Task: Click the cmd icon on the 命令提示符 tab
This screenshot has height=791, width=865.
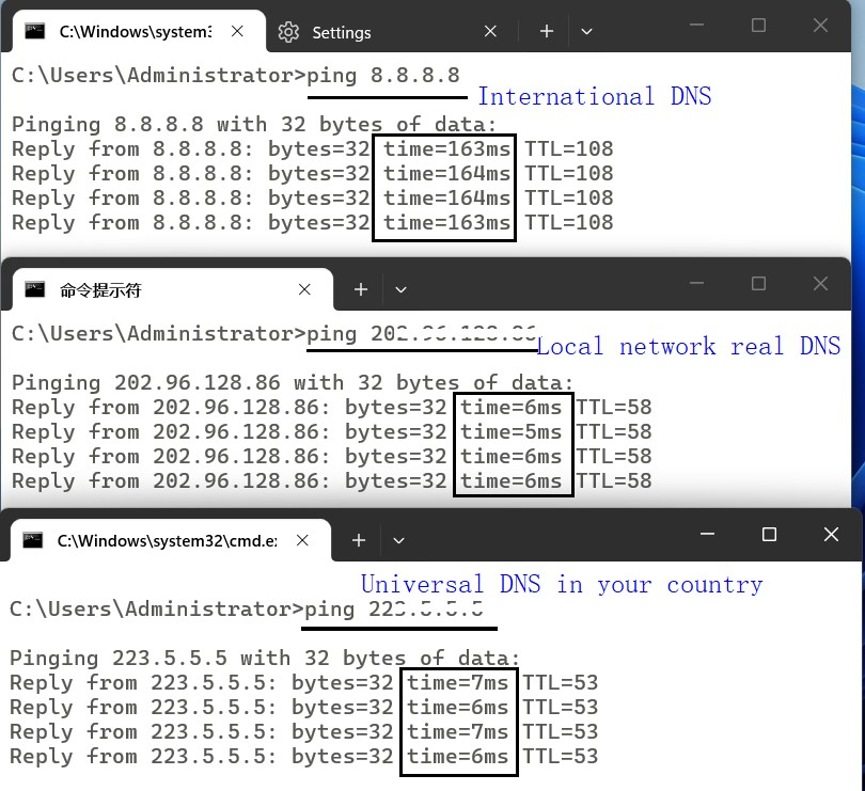Action: (x=35, y=290)
